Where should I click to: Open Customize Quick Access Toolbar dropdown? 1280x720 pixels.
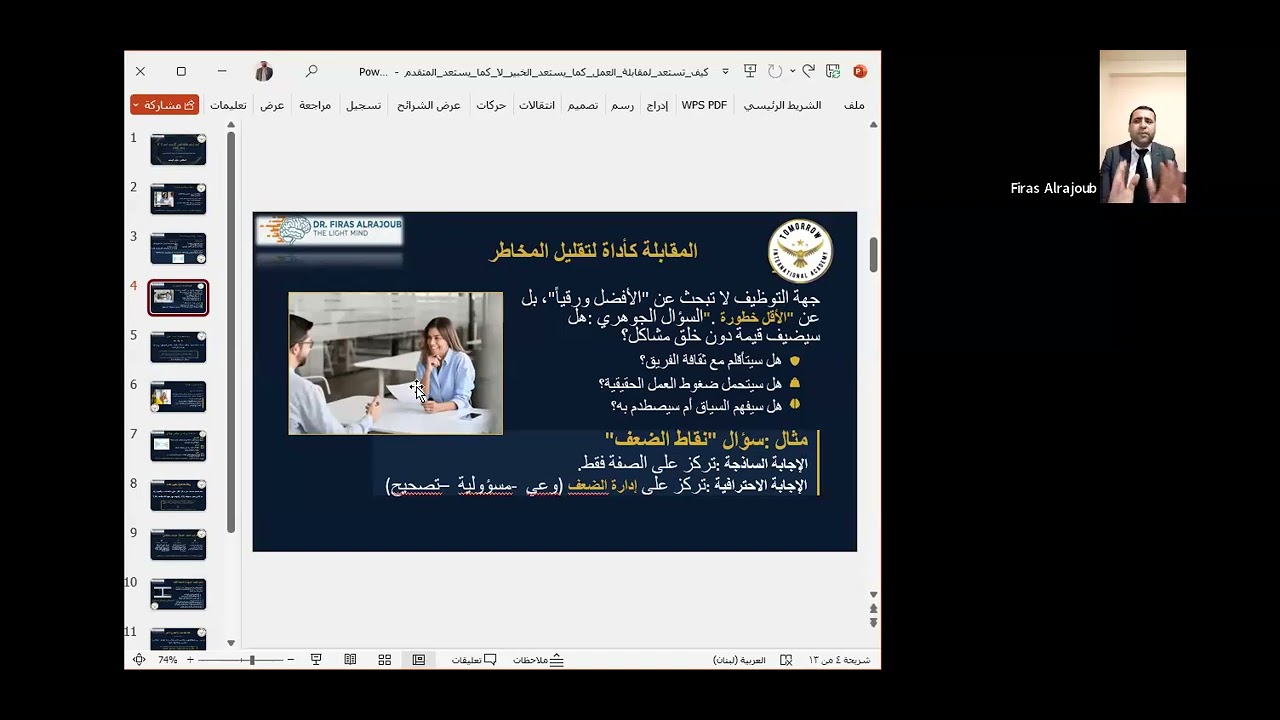click(x=726, y=72)
